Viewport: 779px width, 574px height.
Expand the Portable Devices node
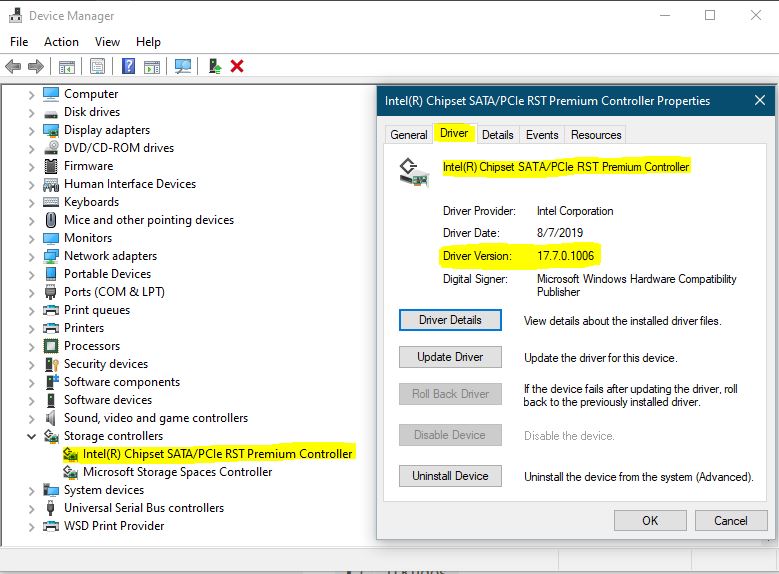[31, 274]
